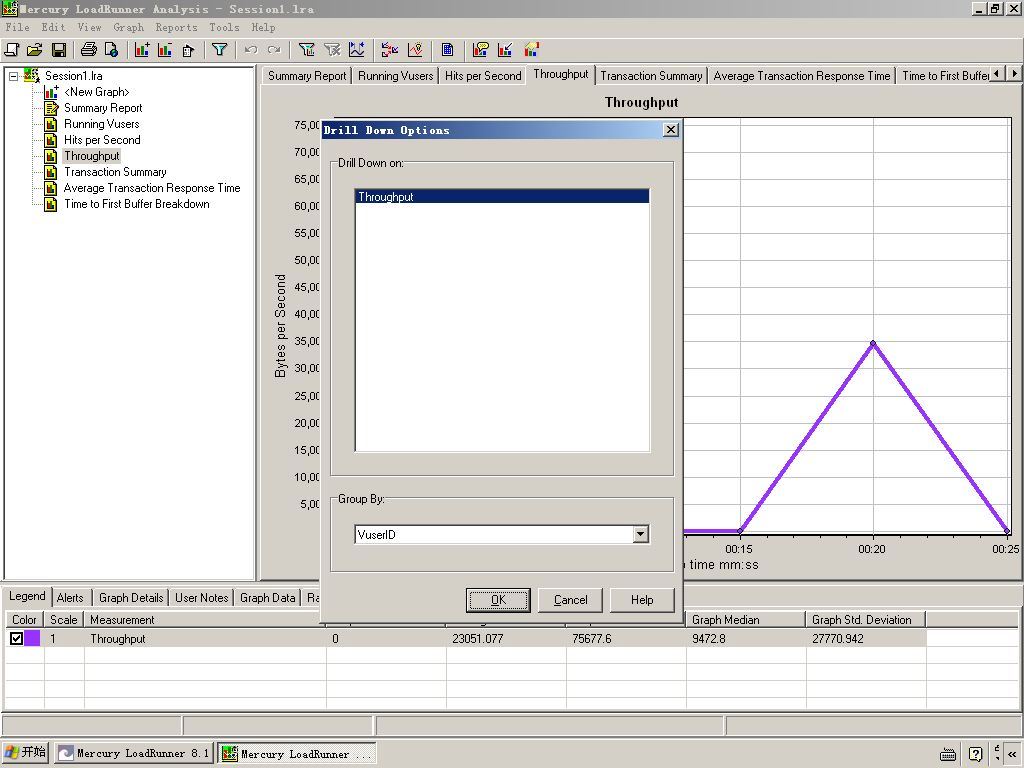Image resolution: width=1024 pixels, height=768 pixels.
Task: Switch to the Summary Report tab
Action: (x=307, y=76)
